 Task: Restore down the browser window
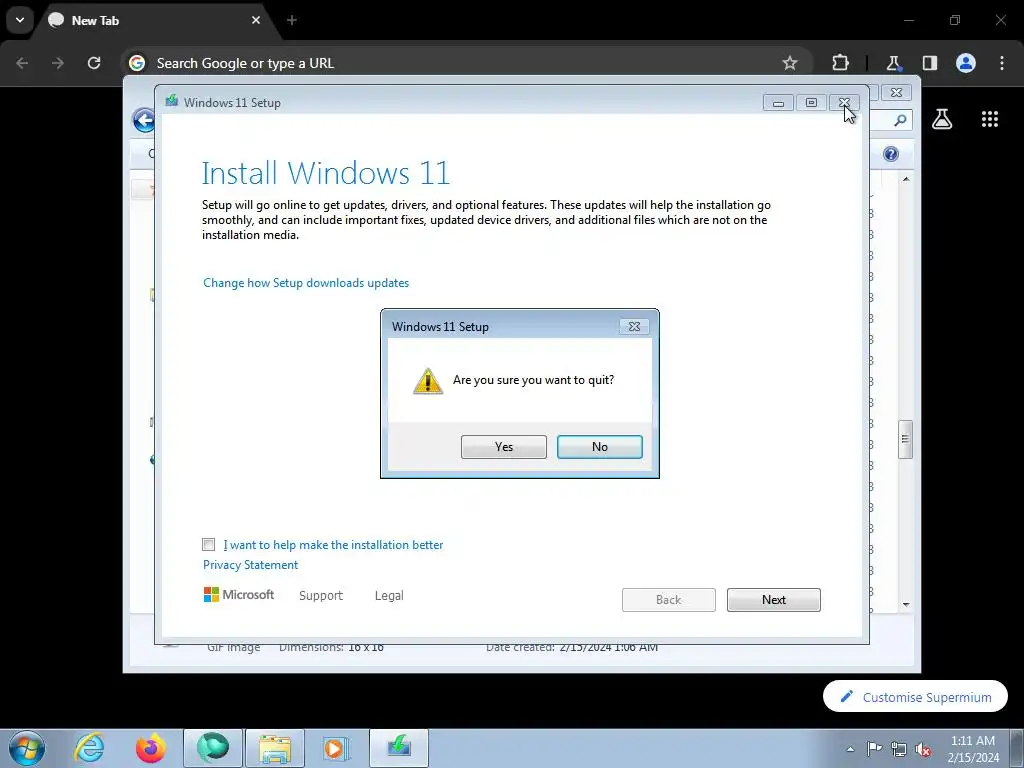(x=955, y=20)
